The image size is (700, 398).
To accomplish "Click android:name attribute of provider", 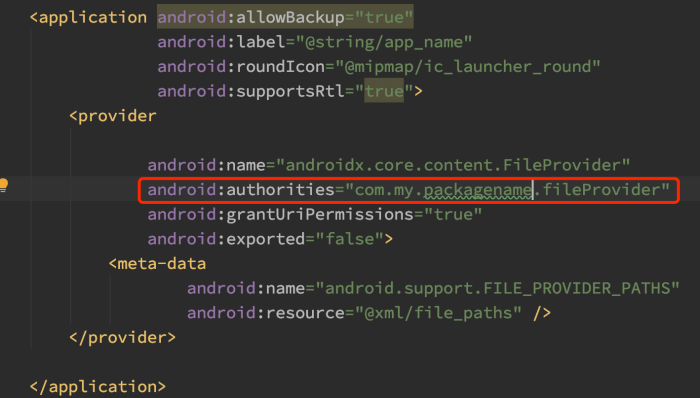I will (207, 165).
